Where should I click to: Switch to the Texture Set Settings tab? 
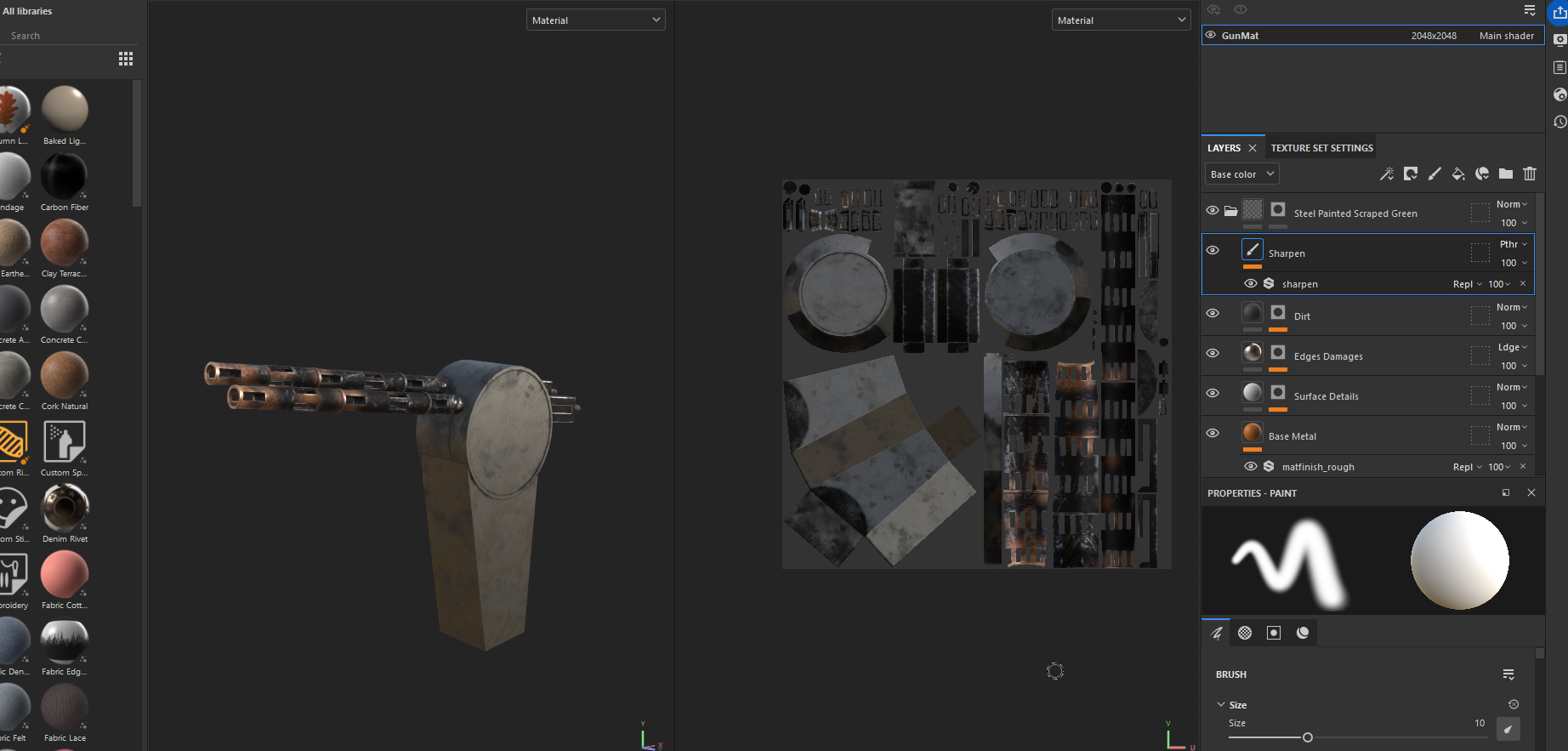click(x=1321, y=148)
